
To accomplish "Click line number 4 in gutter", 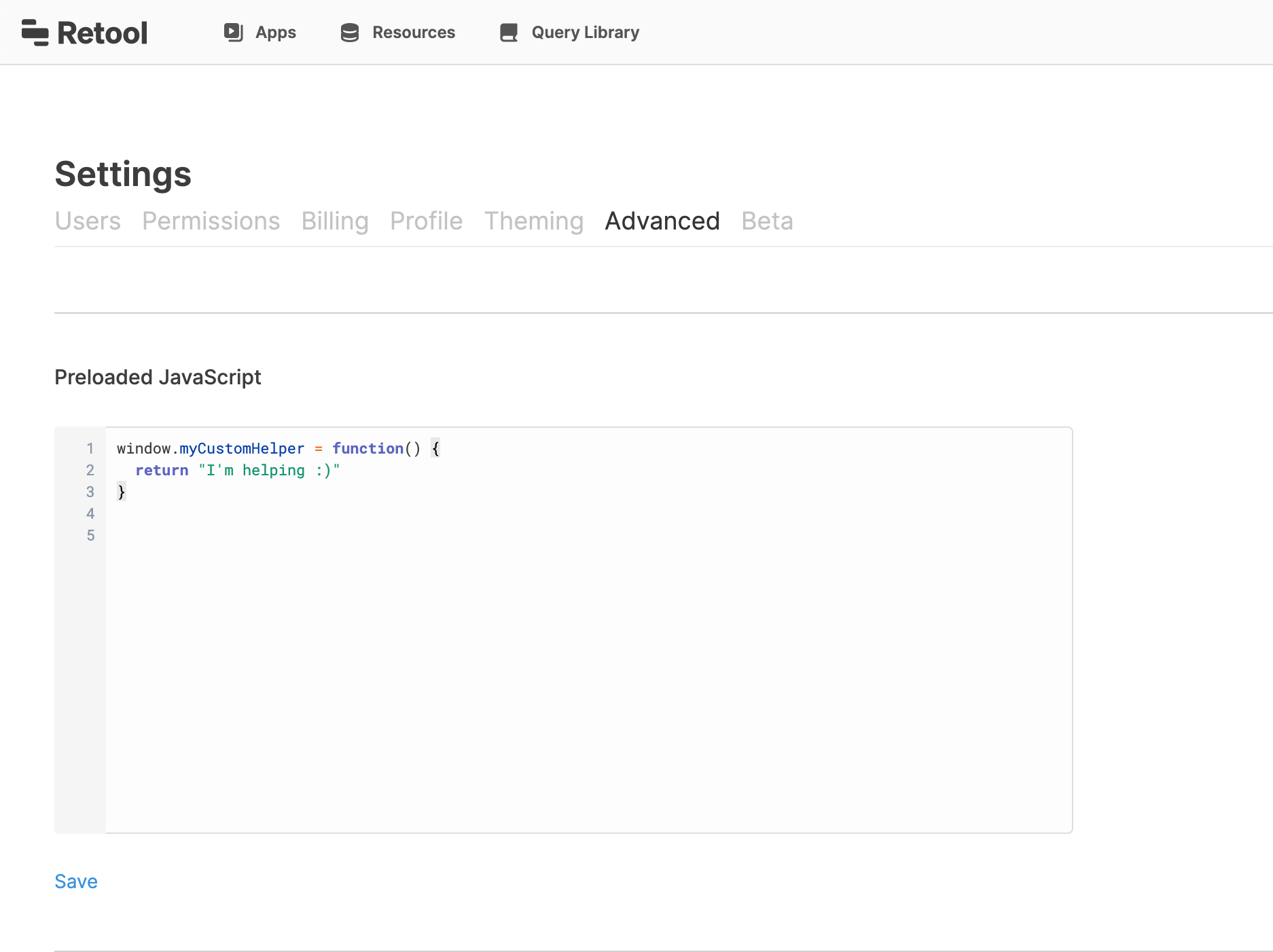I will 90,513.
